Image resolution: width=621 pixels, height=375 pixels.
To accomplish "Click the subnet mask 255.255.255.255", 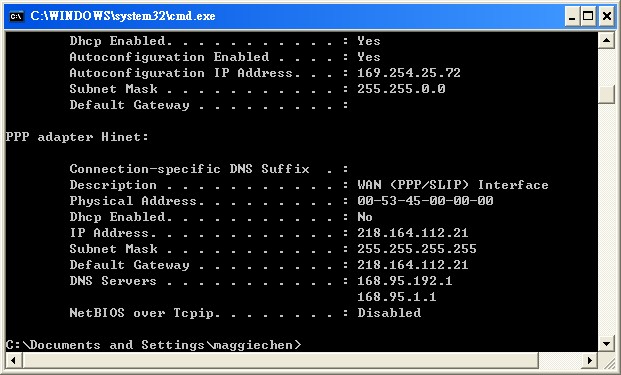I will click(417, 249).
